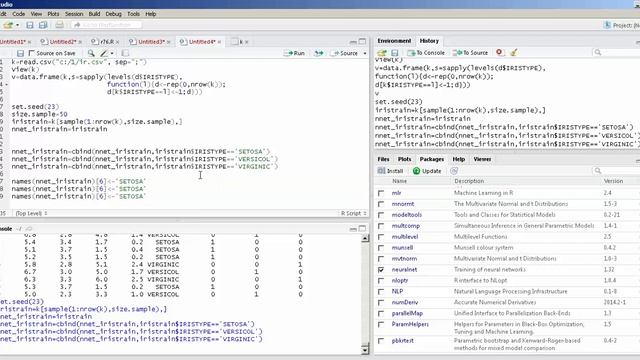Click the refresh packages icon next to Update

[454, 171]
